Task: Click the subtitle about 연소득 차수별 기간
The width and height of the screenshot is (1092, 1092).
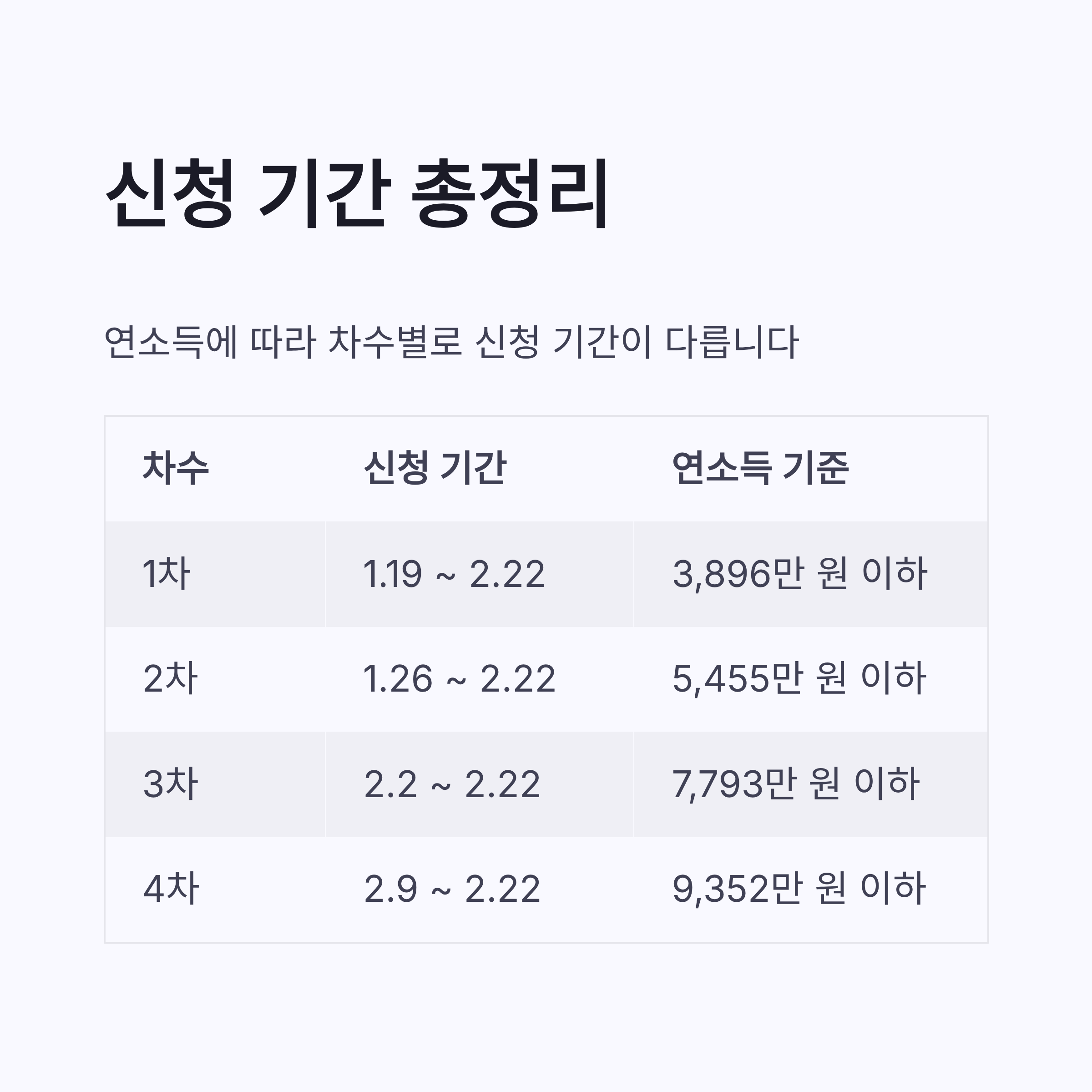Action: [451, 342]
